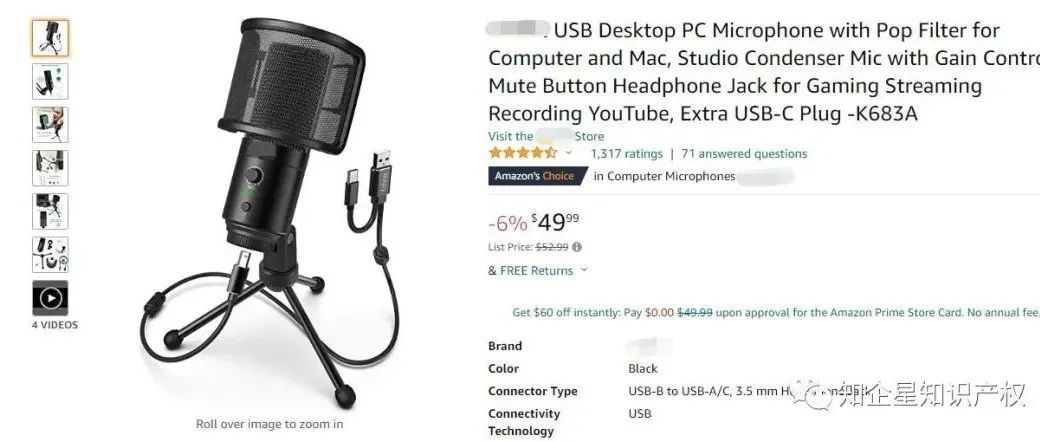Open the 1,317 ratings link
Viewport: 1040px width, 442px height.
(627, 154)
